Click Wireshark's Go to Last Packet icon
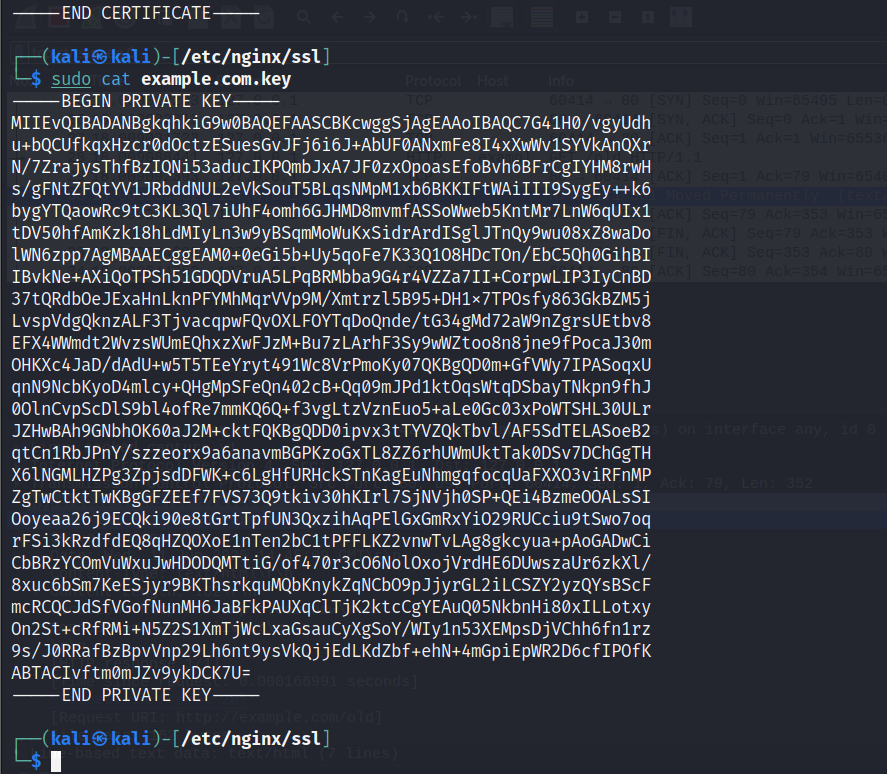The width and height of the screenshot is (887, 774). coord(468,18)
